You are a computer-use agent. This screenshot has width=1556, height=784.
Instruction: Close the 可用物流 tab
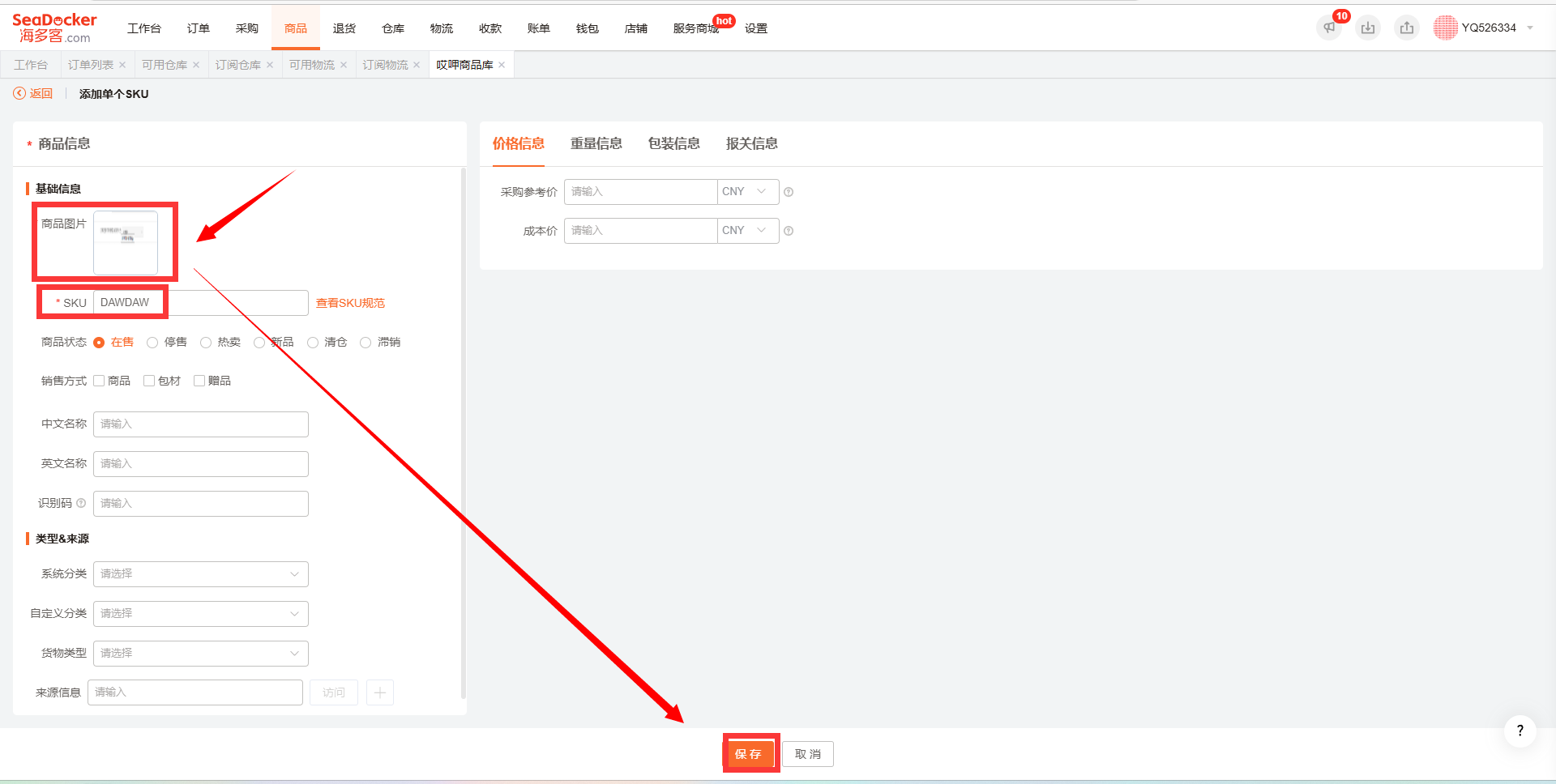click(x=344, y=65)
